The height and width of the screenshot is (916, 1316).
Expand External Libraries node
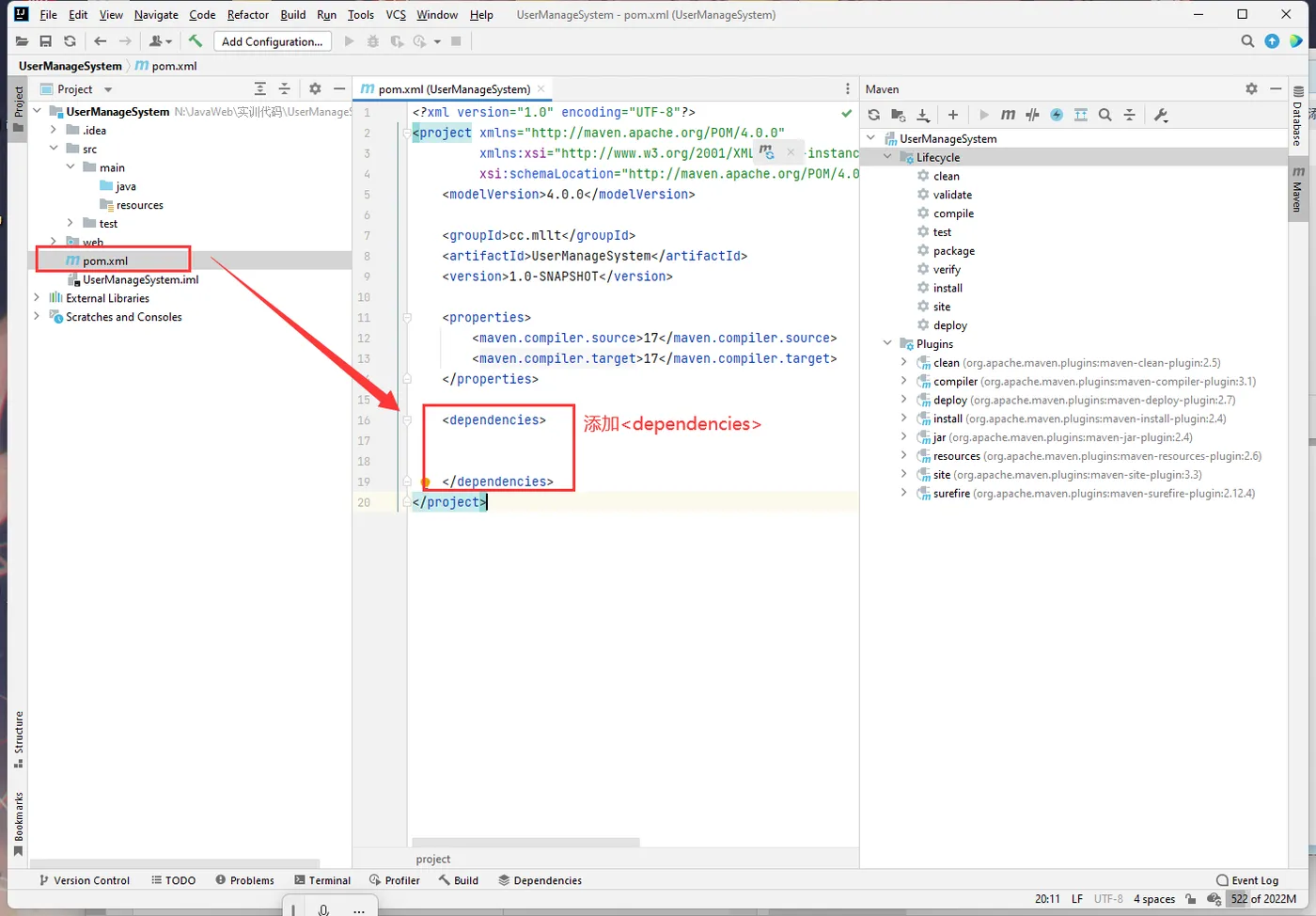[37, 298]
